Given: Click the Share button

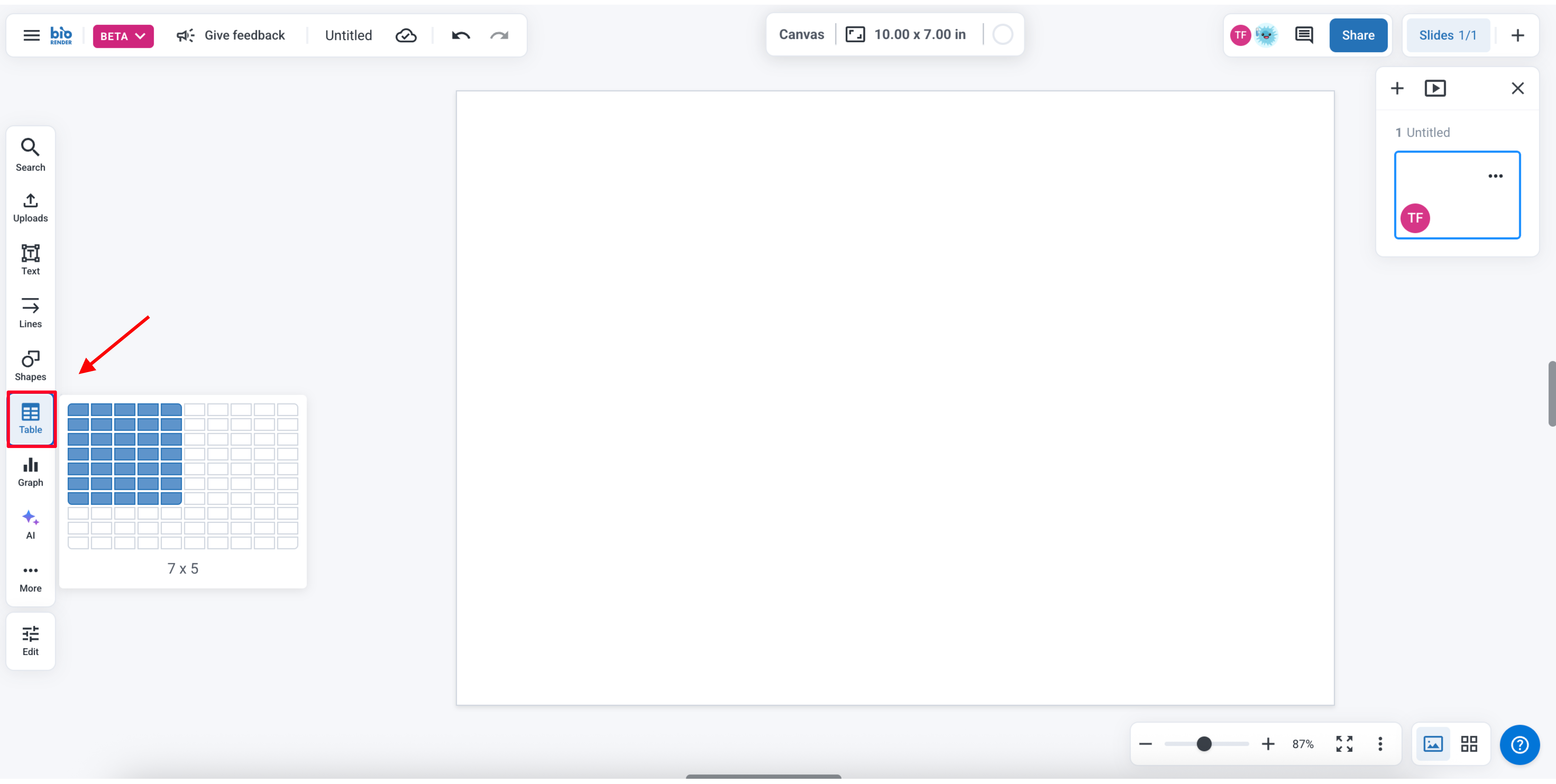Looking at the screenshot, I should pos(1357,35).
